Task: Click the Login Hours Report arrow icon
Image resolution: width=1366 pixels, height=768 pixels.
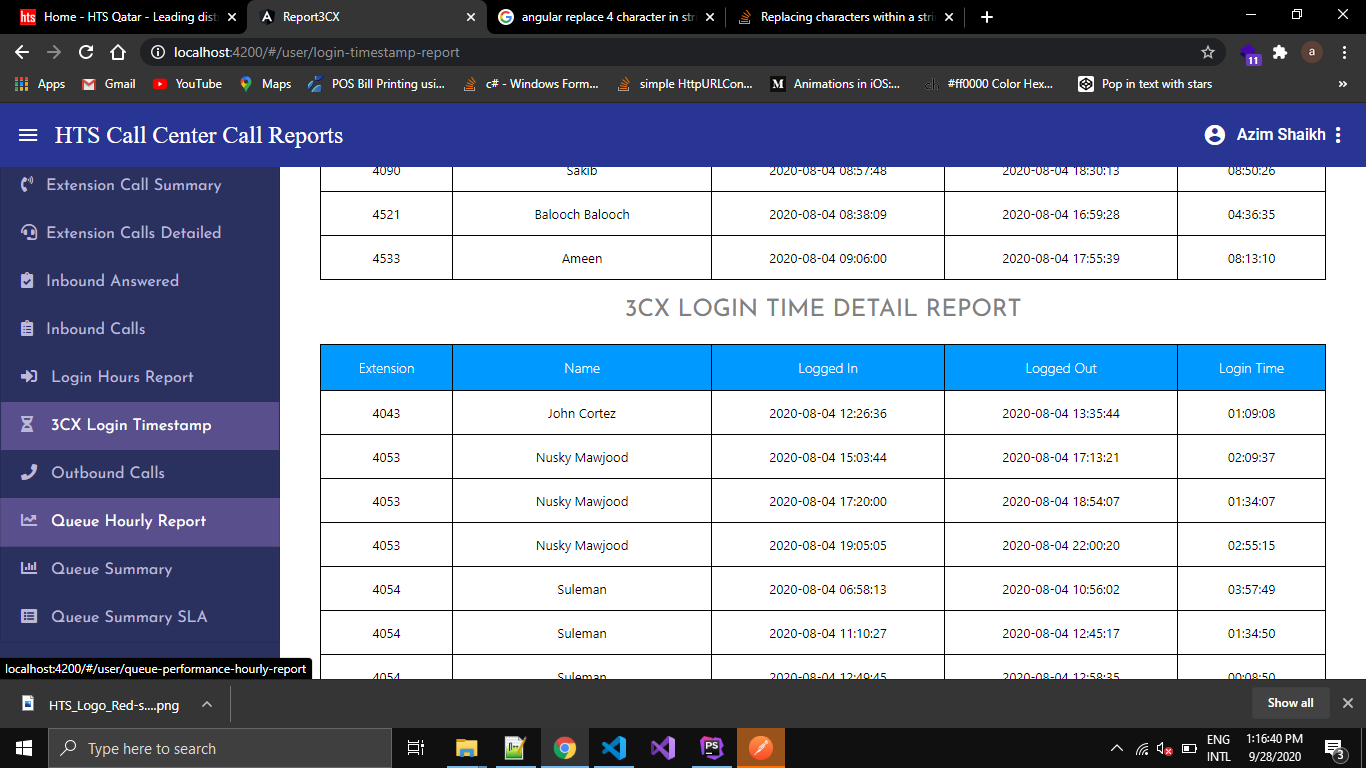Action: point(29,377)
